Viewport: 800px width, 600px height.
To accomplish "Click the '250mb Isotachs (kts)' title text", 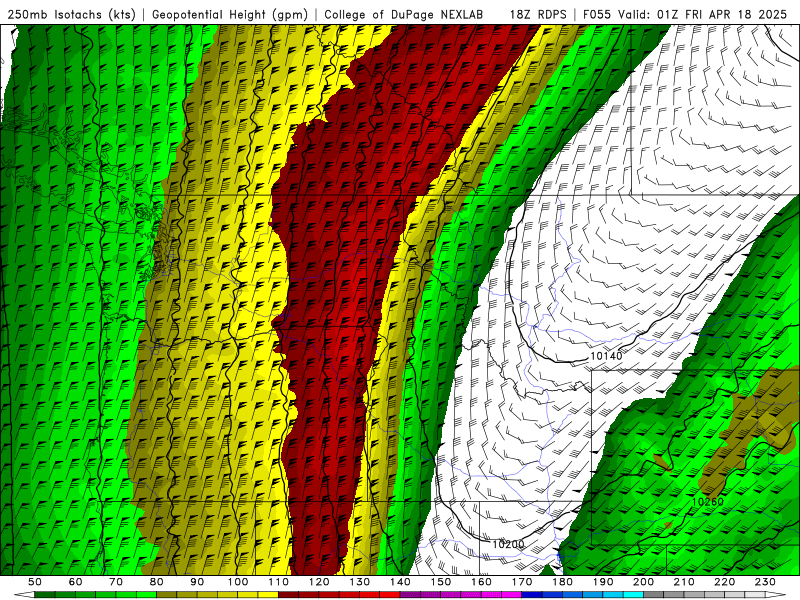I will pos(71,15).
